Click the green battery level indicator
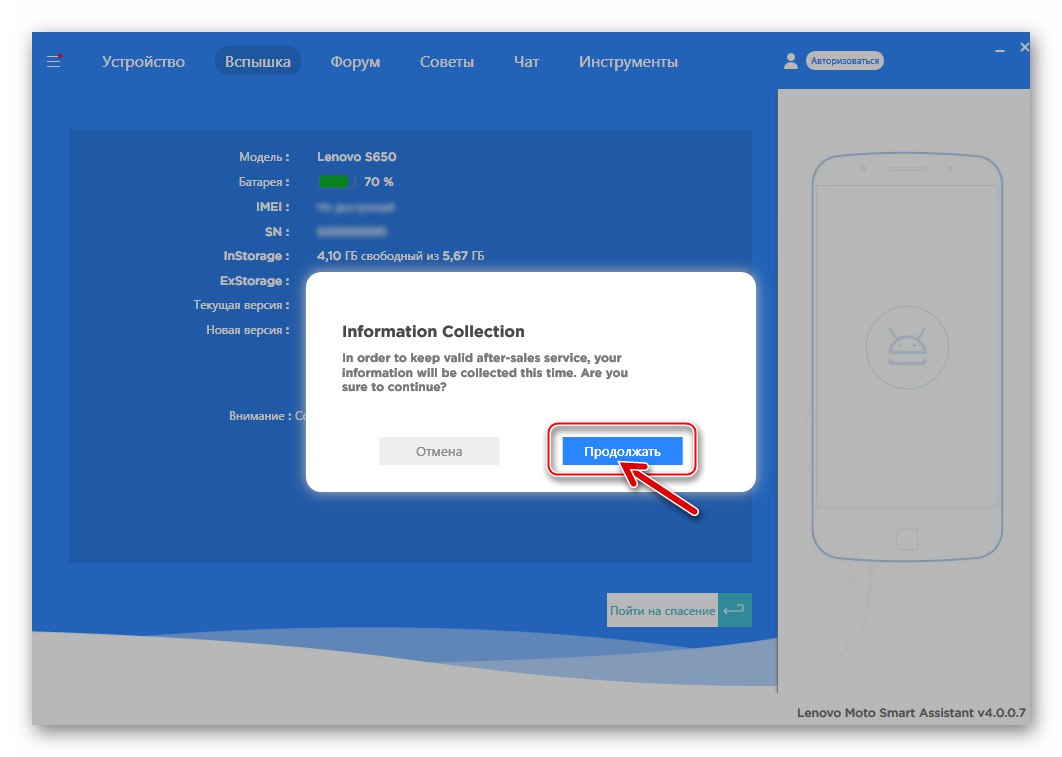This screenshot has height=757, width=1062. point(333,182)
